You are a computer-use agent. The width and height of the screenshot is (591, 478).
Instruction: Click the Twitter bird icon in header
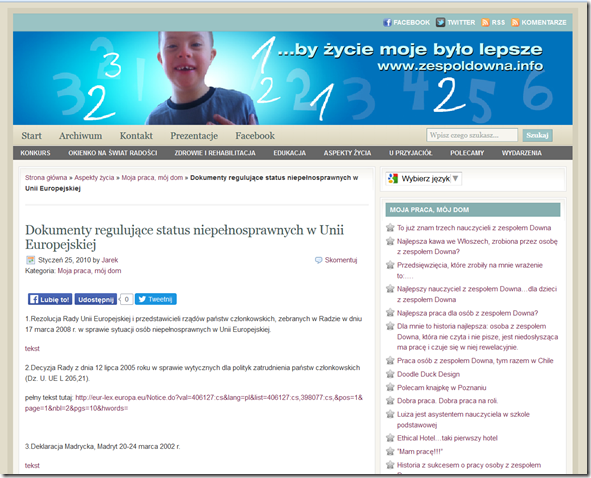point(440,22)
